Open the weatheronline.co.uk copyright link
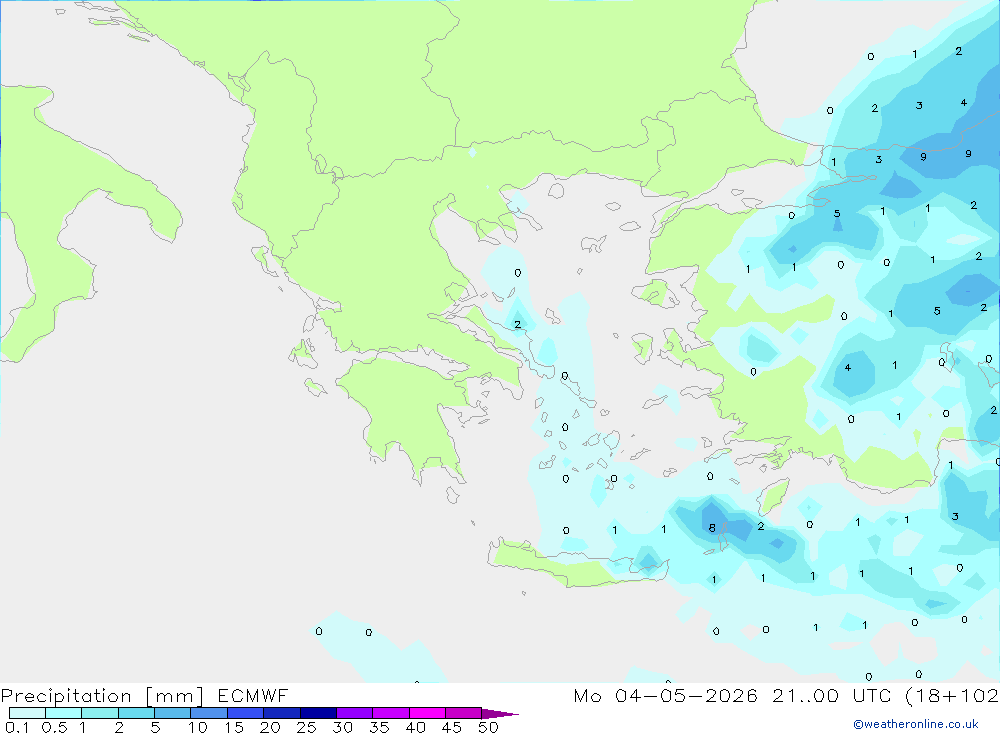Viewport: 1000px width, 733px height. (916, 724)
